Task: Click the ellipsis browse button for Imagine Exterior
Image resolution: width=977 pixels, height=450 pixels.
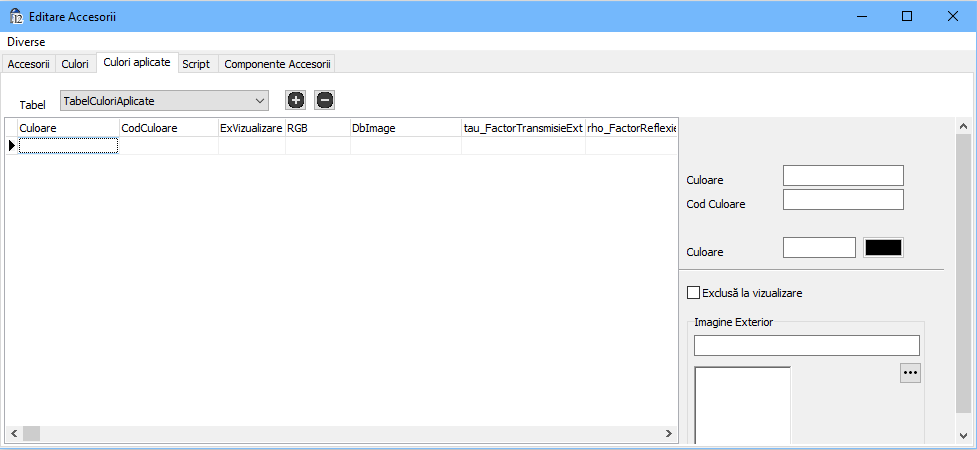Action: [909, 373]
